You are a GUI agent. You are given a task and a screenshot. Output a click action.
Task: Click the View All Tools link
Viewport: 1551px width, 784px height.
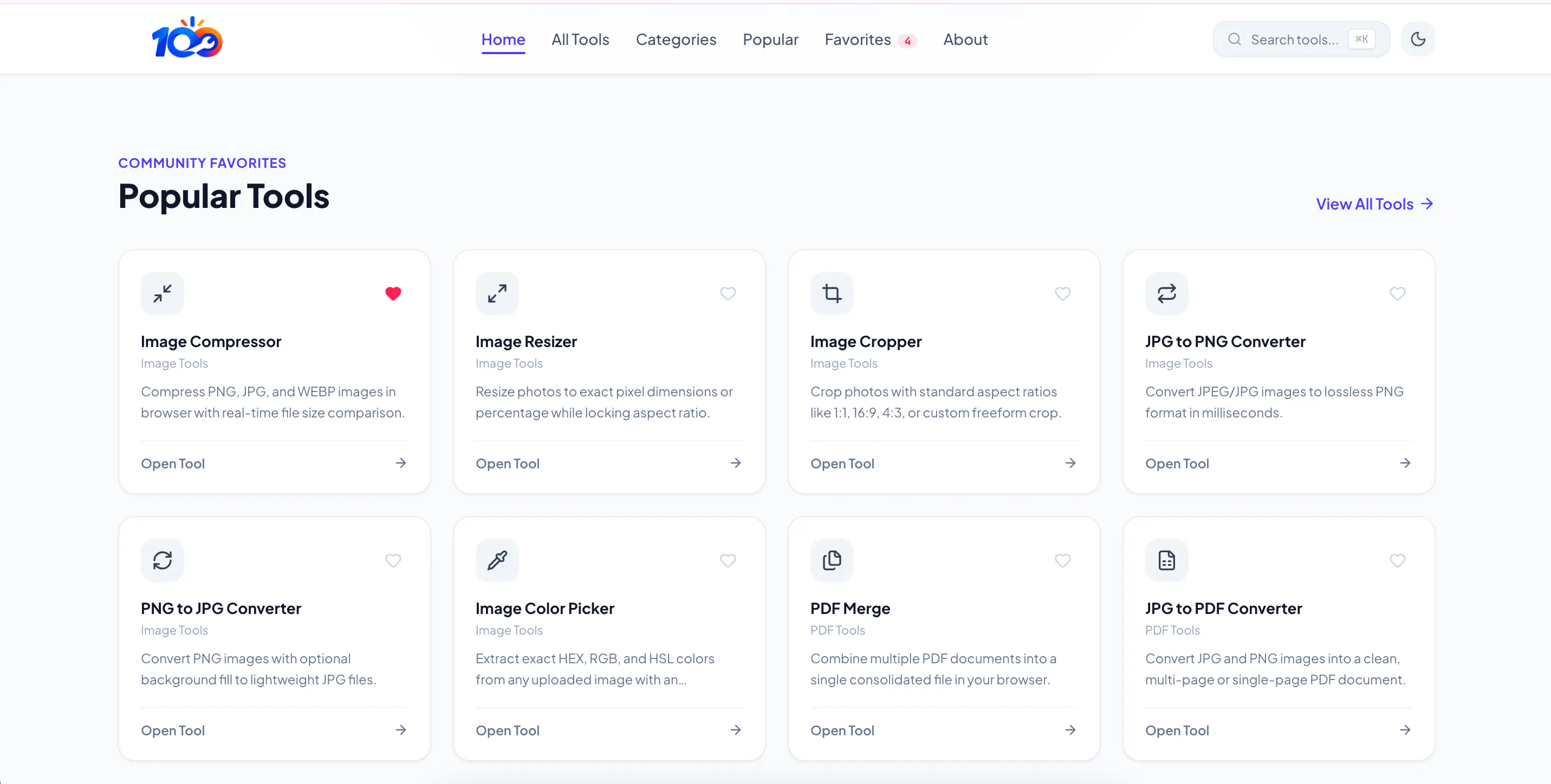pyautogui.click(x=1374, y=204)
